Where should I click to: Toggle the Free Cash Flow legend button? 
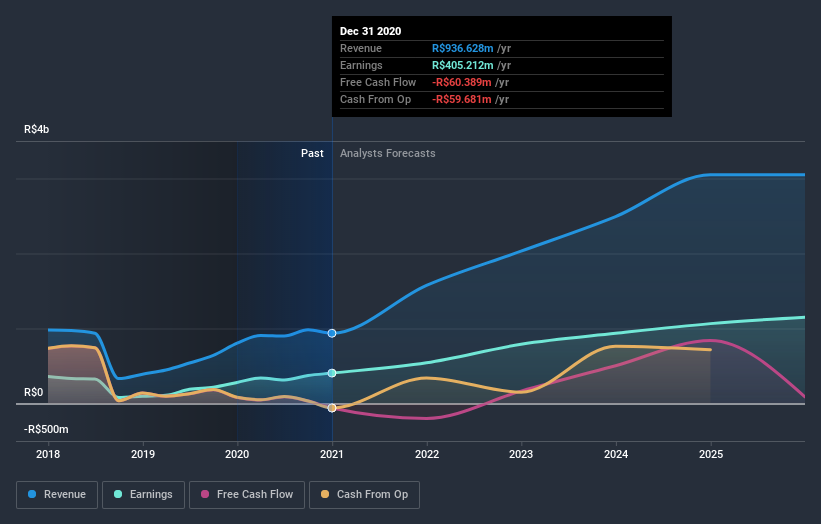pyautogui.click(x=247, y=495)
